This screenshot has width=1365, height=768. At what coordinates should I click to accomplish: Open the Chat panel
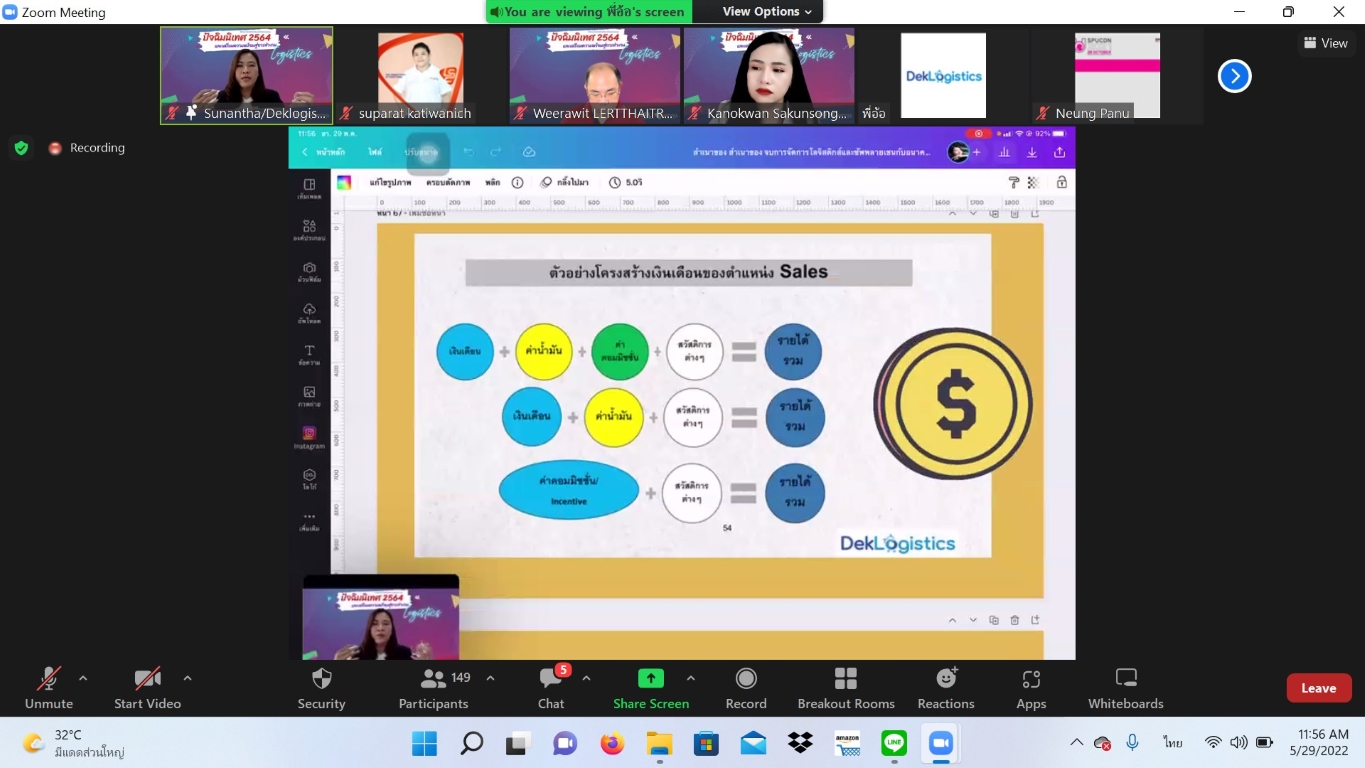(551, 688)
